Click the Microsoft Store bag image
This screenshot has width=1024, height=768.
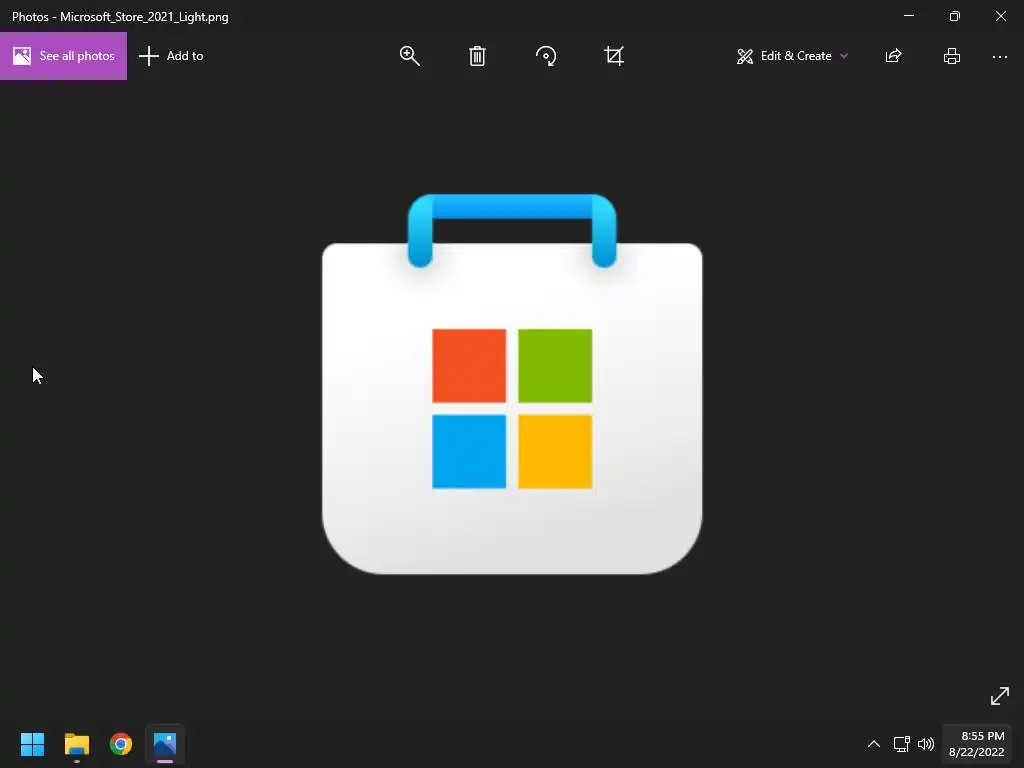512,384
